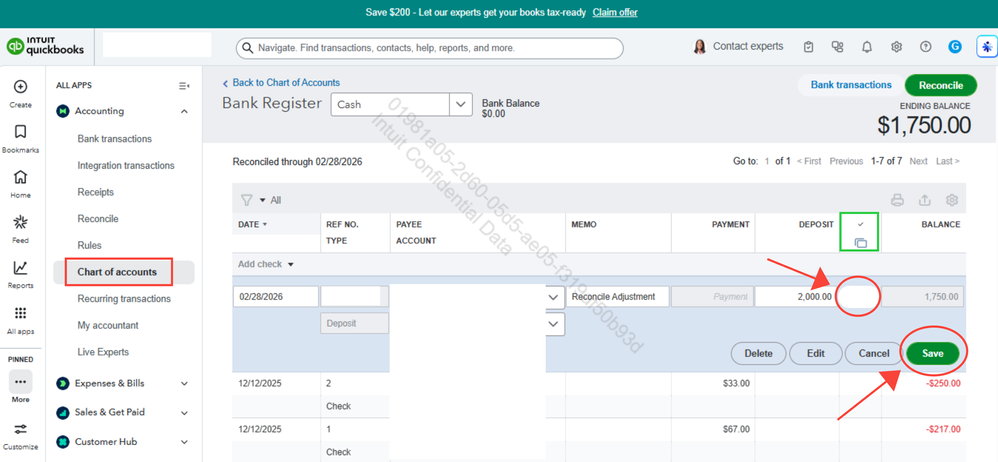
Task: Click in the Navigate search box
Action: coord(430,48)
